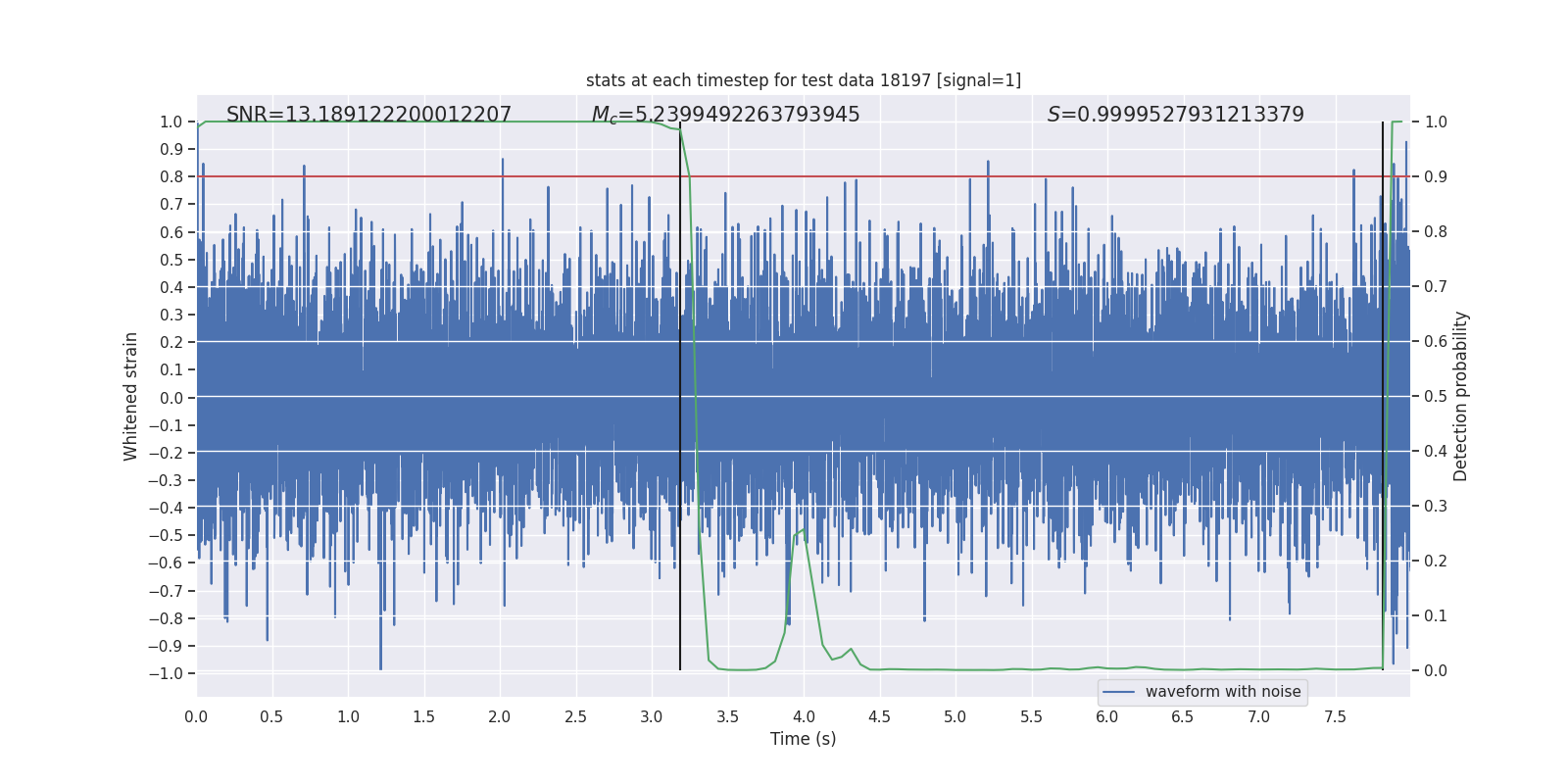The width and height of the screenshot is (1568, 784).
Task: Click the 0.8 tick on the Whitened strain axis
Action: coord(171,176)
